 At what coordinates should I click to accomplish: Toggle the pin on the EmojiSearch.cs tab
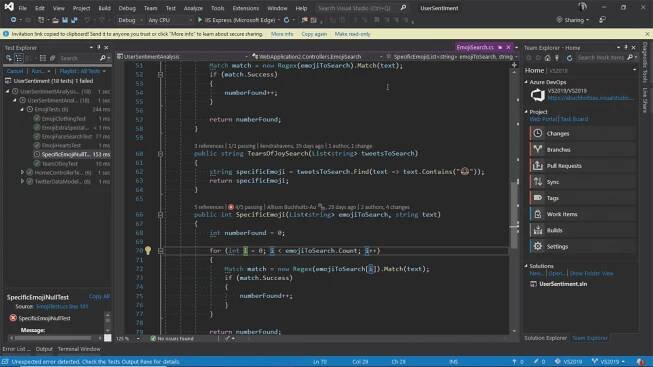500,47
